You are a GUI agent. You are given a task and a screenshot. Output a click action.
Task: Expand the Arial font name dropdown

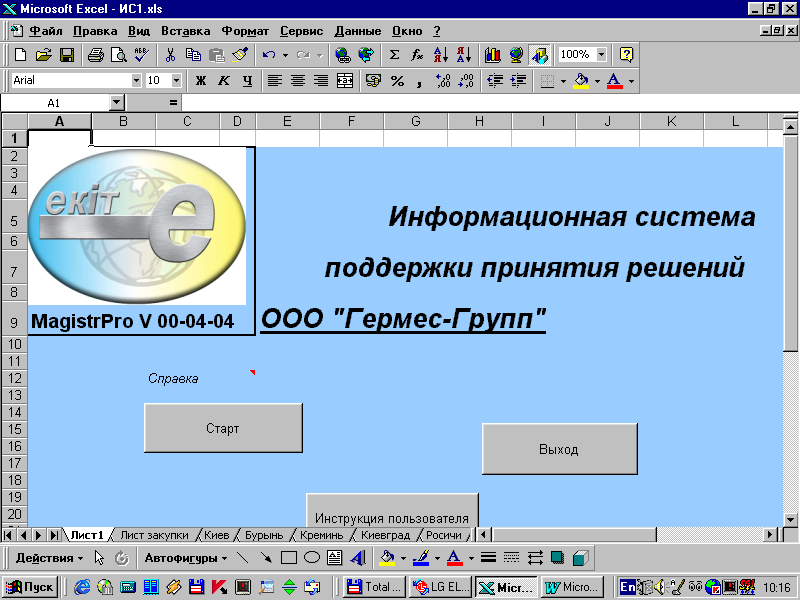tap(136, 80)
